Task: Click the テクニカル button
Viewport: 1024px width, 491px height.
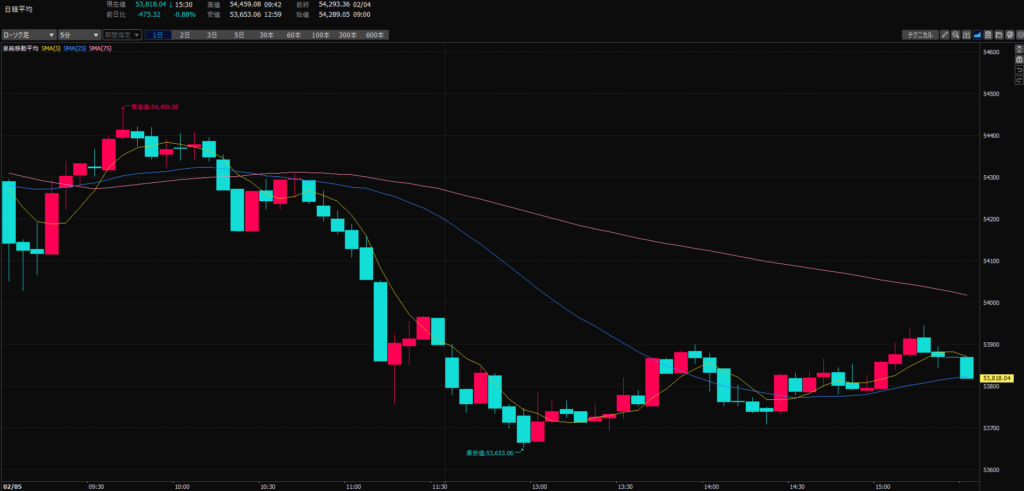Action: tap(918, 34)
